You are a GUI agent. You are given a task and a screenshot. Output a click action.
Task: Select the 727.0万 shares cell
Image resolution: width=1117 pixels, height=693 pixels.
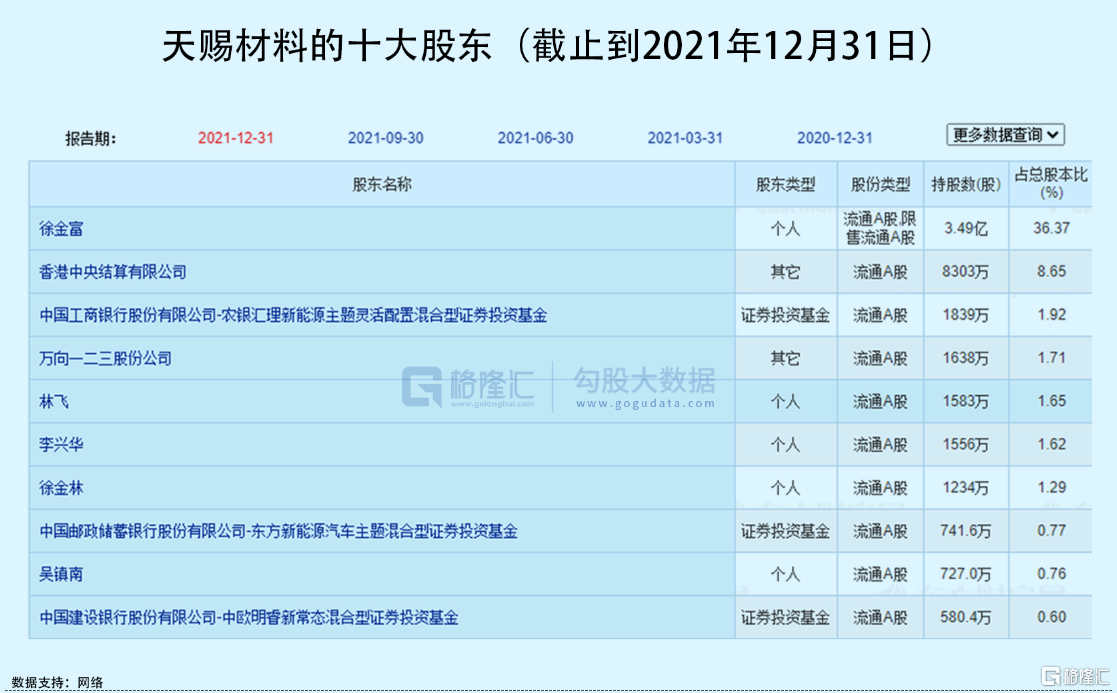966,574
